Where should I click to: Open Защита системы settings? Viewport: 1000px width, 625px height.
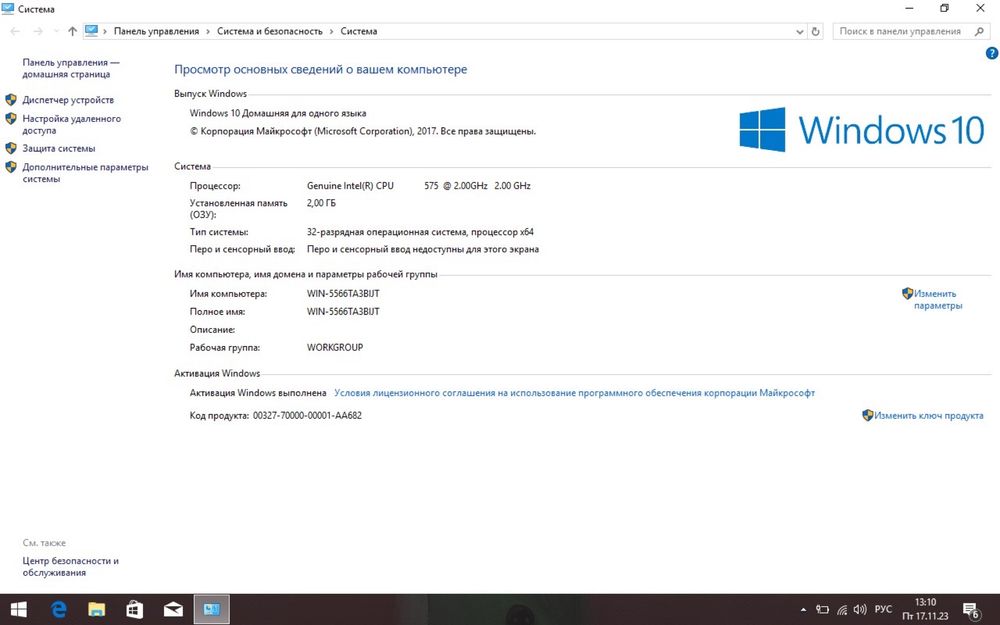(59, 148)
